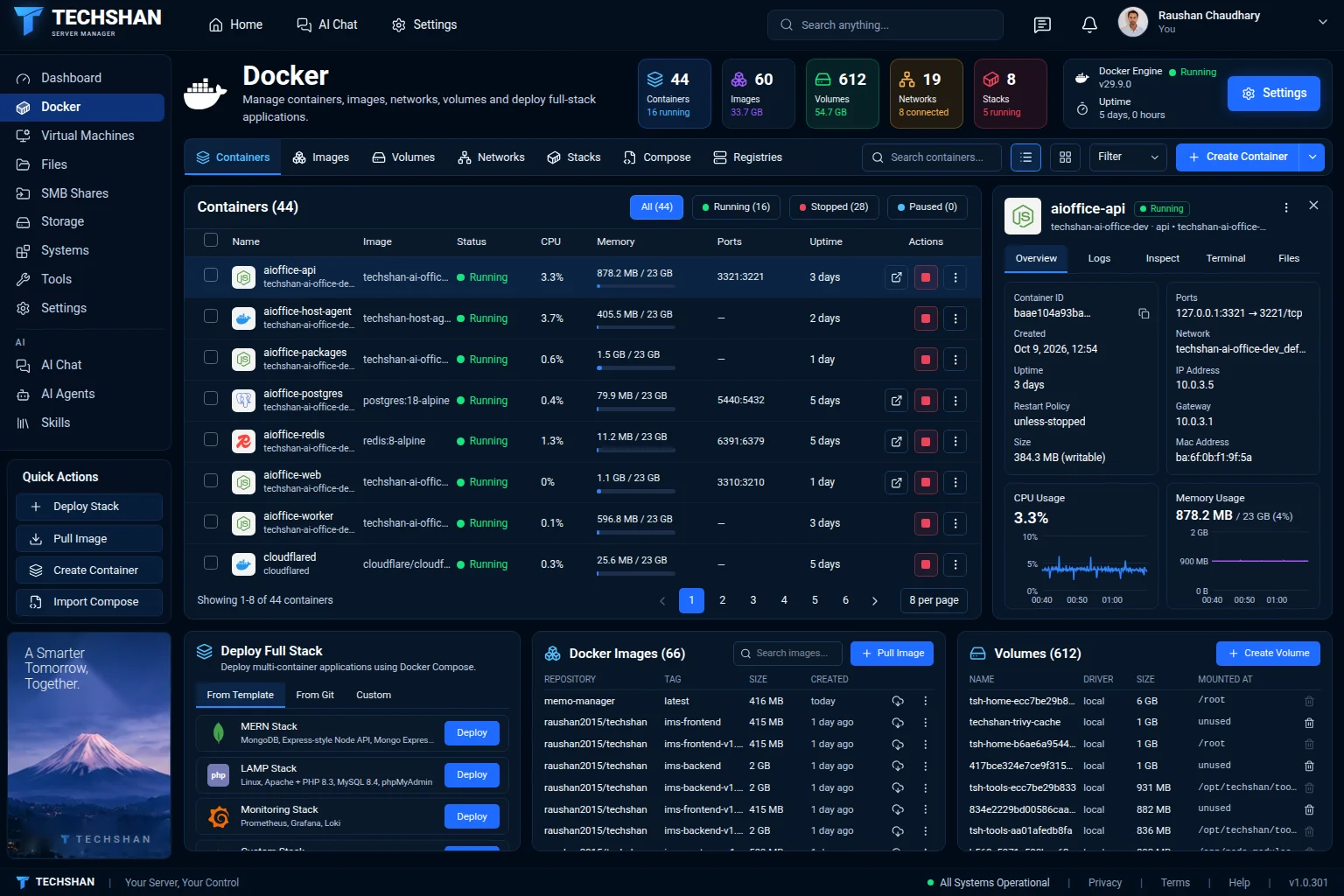Click the Search containers field
The image size is (1344, 896).
932,157
